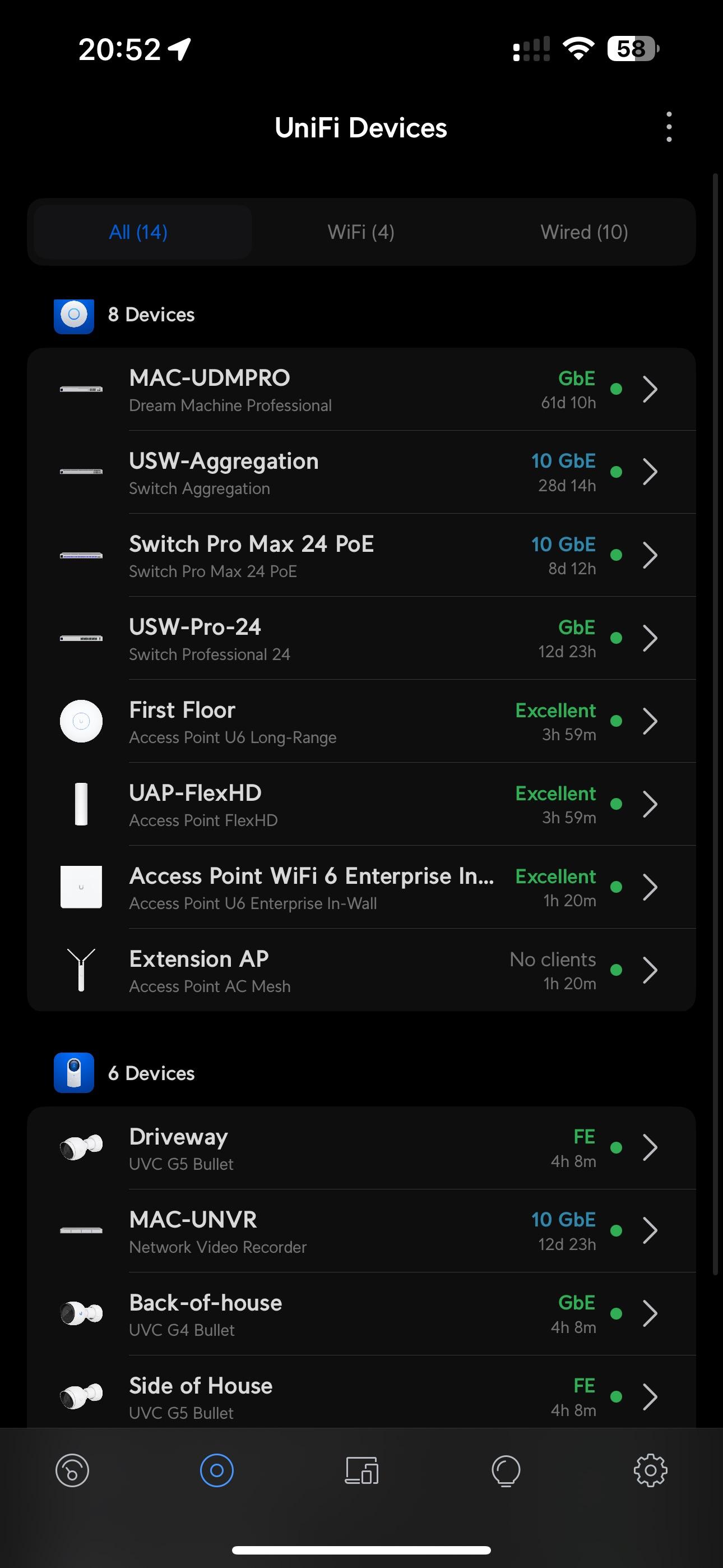Viewport: 723px width, 1568px height.
Task: Open the three-dot more options menu
Action: [669, 127]
